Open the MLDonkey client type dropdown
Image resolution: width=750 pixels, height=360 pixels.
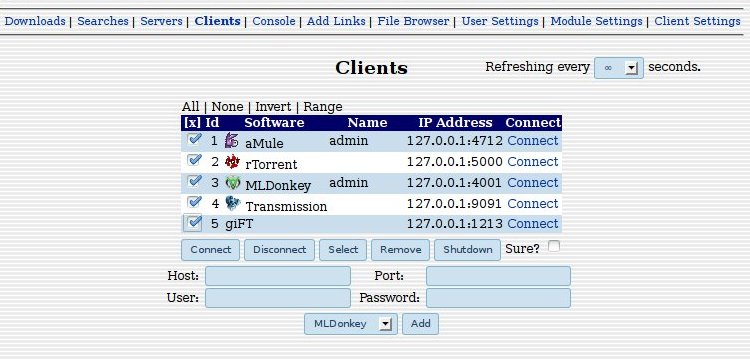pyautogui.click(x=351, y=324)
